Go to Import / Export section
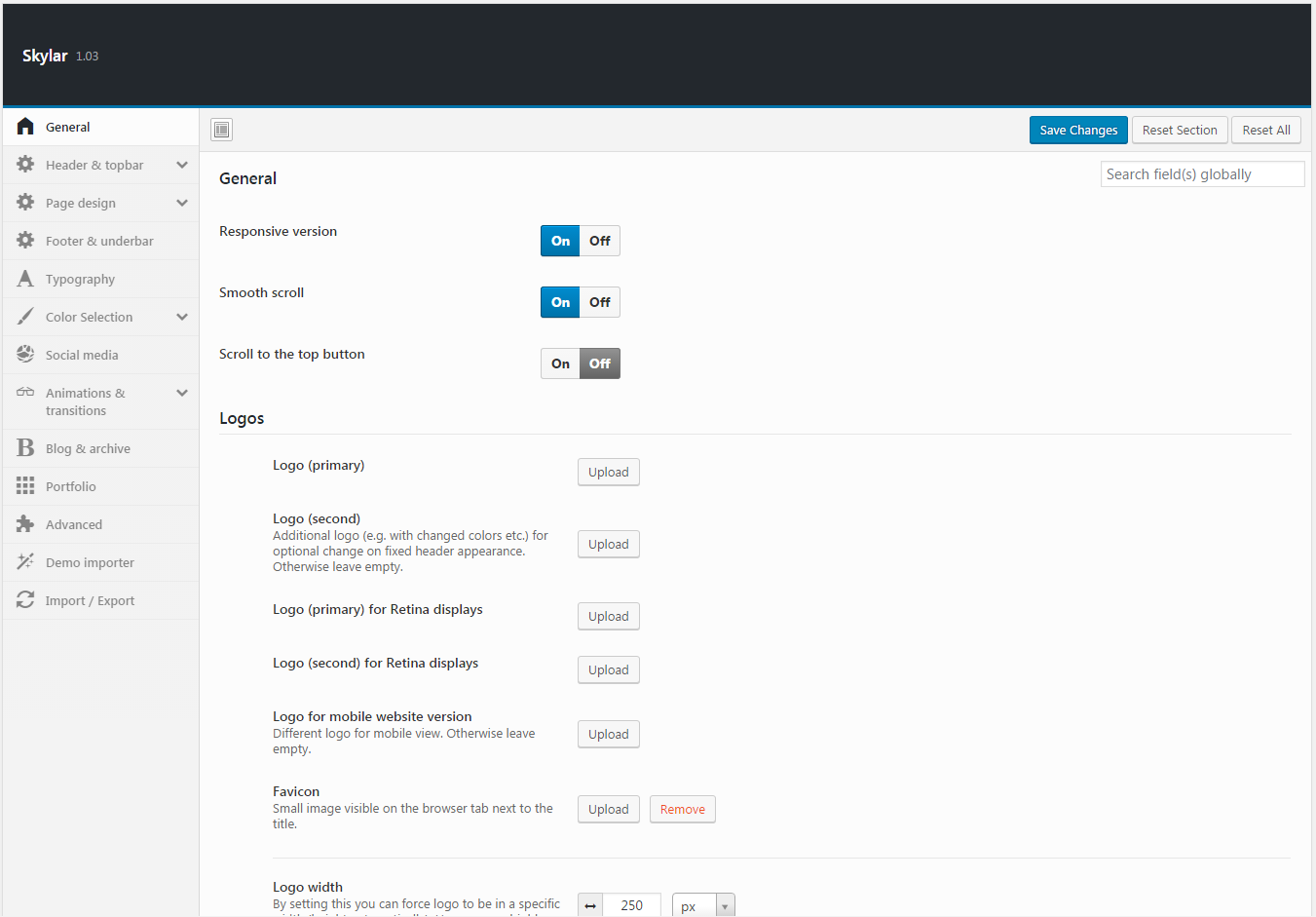 click(101, 600)
